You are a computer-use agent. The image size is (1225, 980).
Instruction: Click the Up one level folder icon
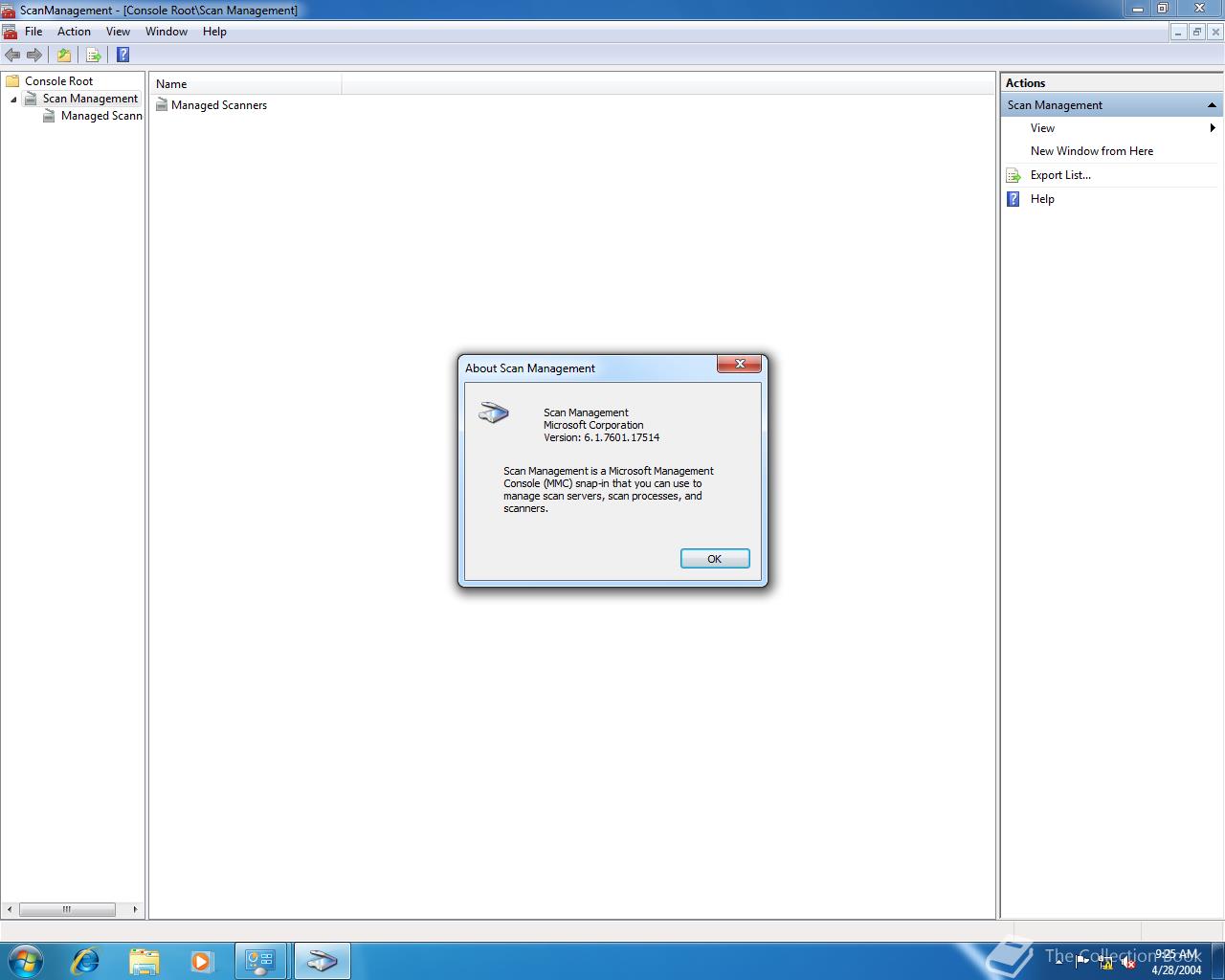[64, 55]
